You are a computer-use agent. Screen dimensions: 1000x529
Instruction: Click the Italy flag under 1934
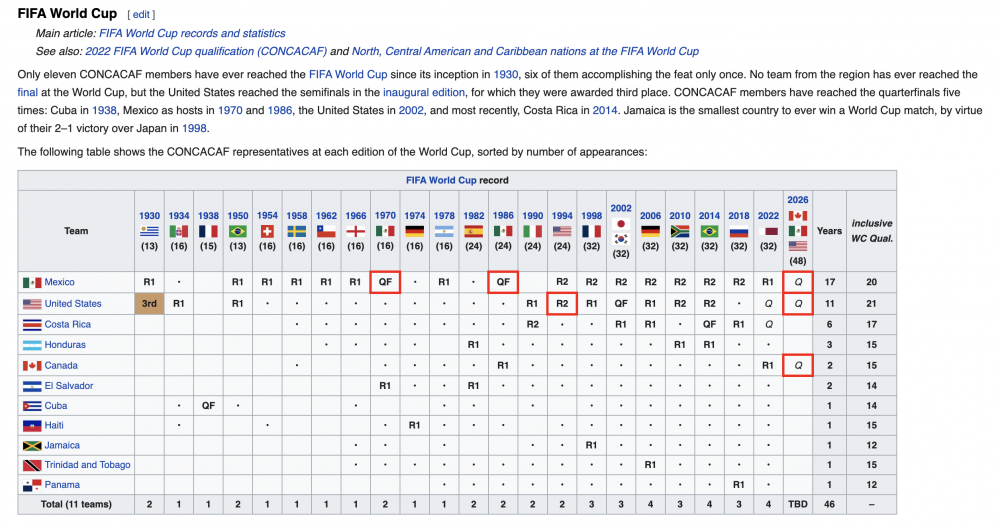[179, 231]
